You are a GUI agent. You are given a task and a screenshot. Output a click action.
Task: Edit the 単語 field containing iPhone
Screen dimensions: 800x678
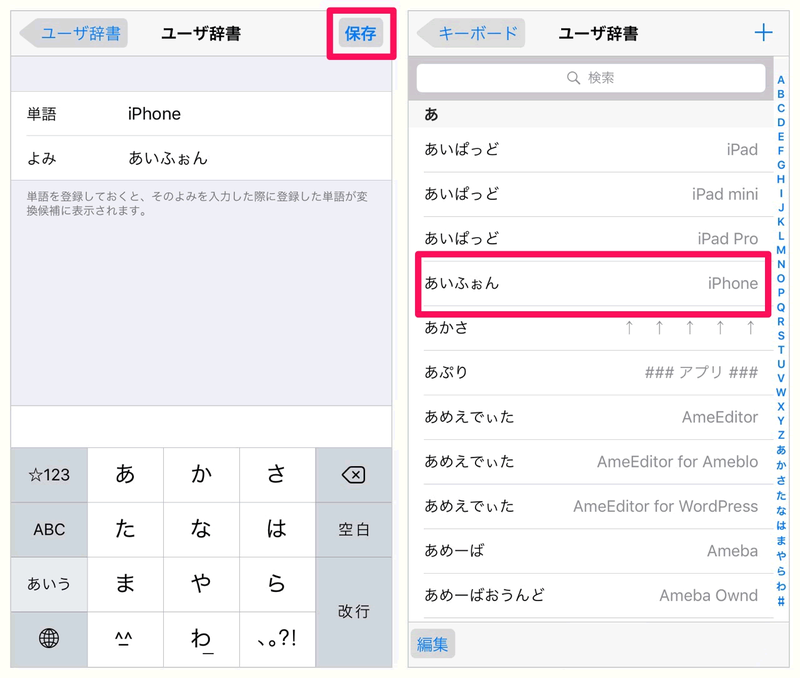tap(201, 114)
